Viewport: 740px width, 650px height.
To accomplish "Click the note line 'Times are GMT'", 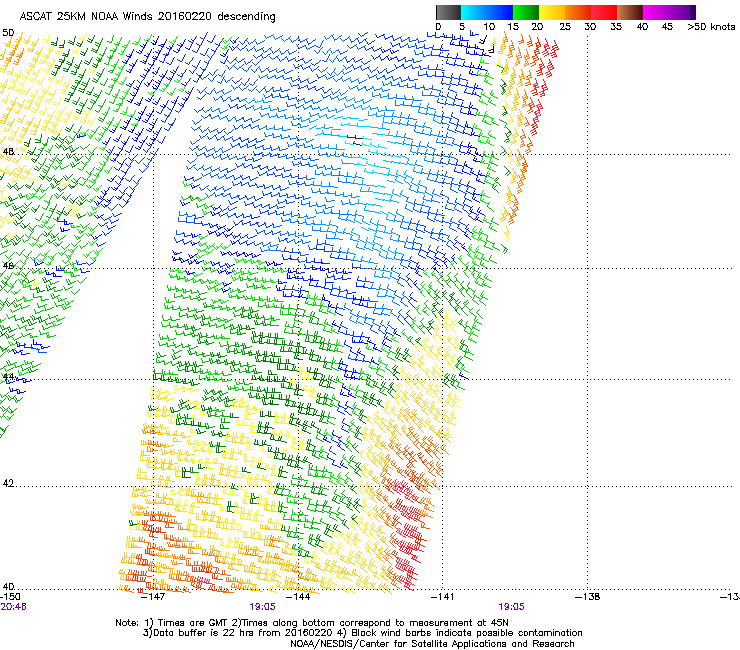I will coord(190,623).
